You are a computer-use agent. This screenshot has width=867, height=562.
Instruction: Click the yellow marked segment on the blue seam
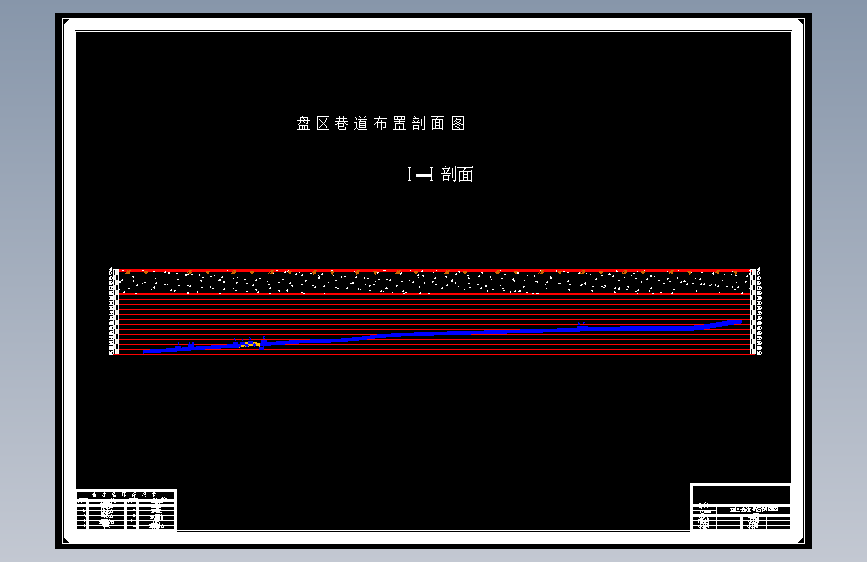click(250, 344)
